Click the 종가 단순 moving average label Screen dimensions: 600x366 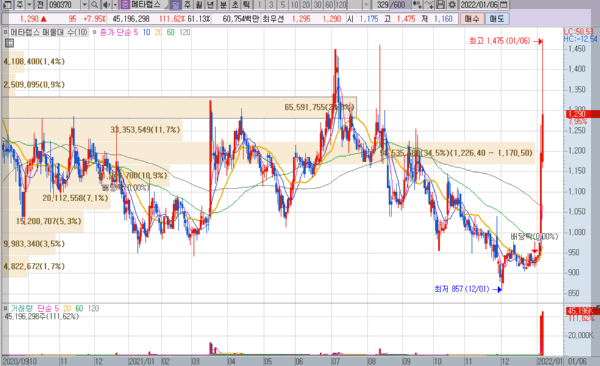tap(116, 32)
